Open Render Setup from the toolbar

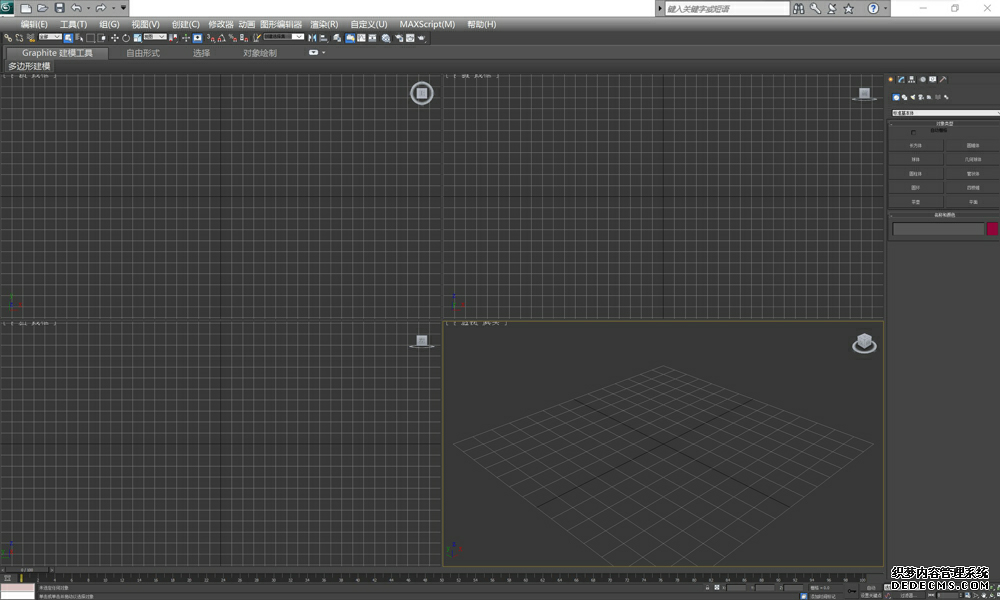click(397, 38)
